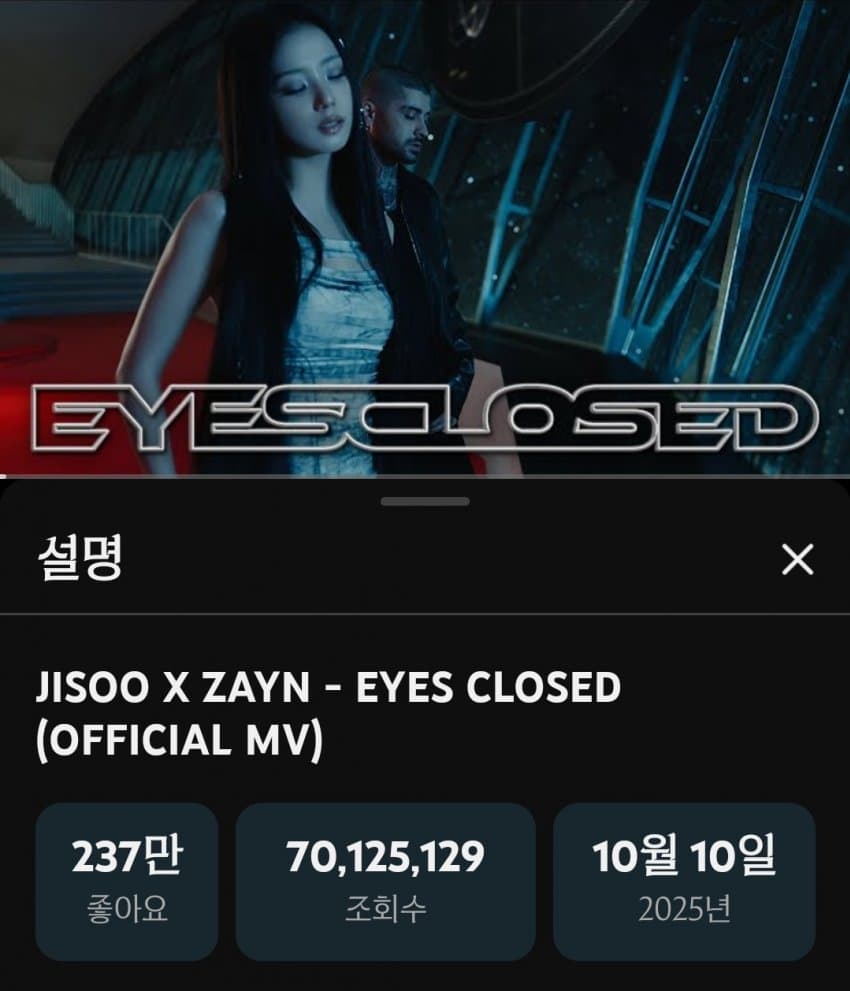Viewport: 850px width, 991px height.
Task: Select the JISOO X ZAYN title line
Action: click(329, 687)
